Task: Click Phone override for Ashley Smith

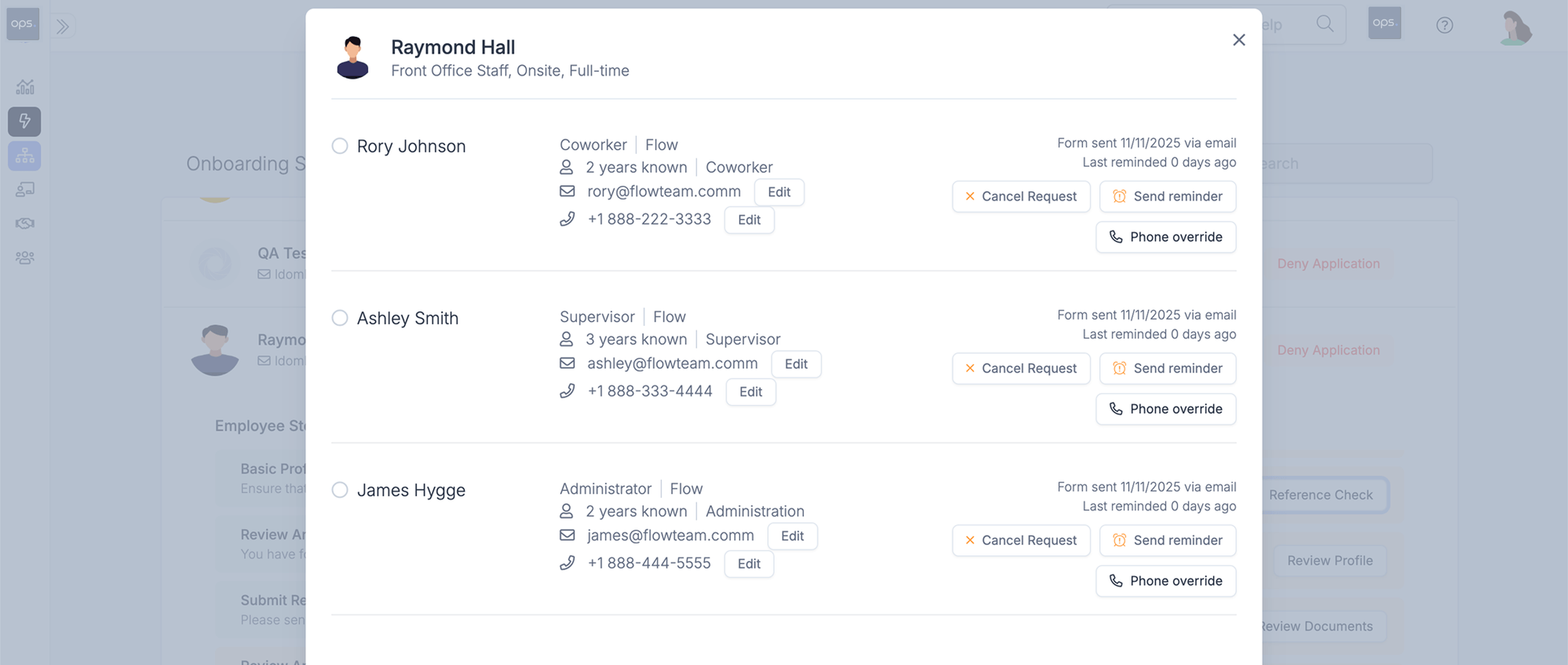Action: [1165, 409]
